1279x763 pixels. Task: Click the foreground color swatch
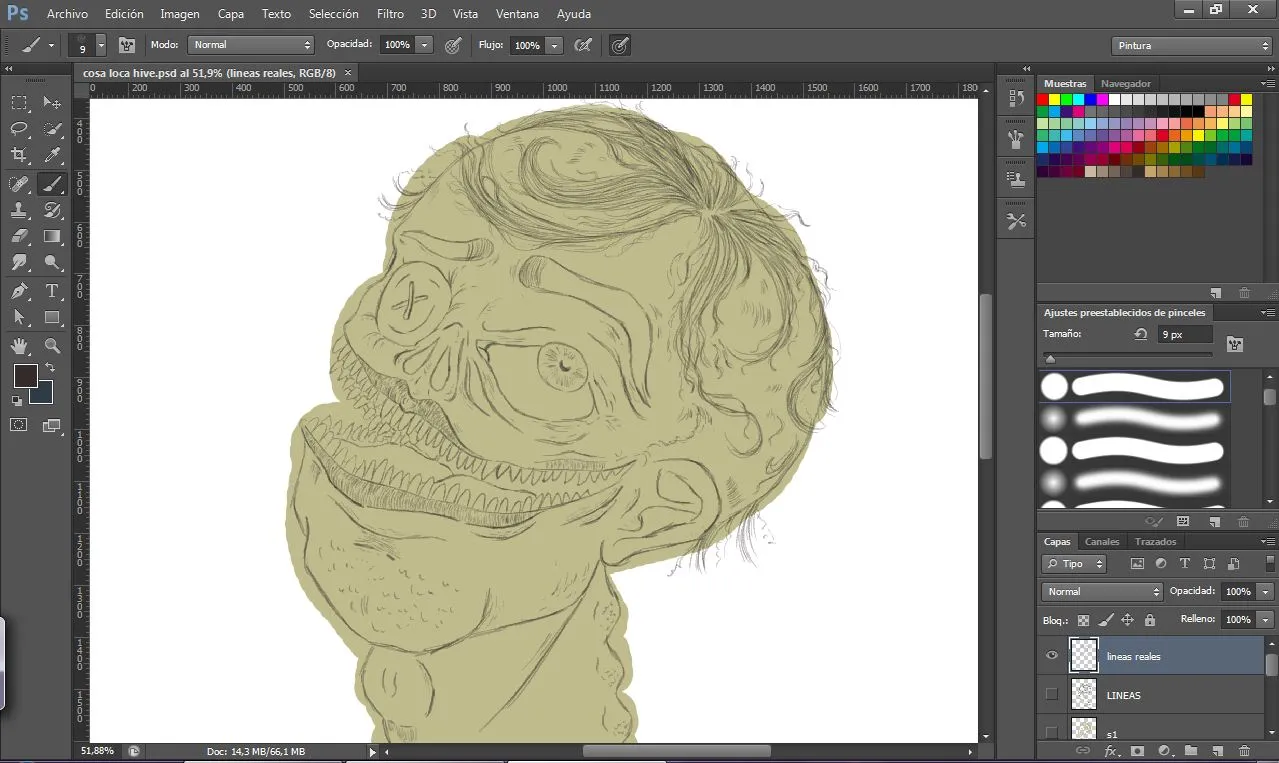[x=25, y=376]
